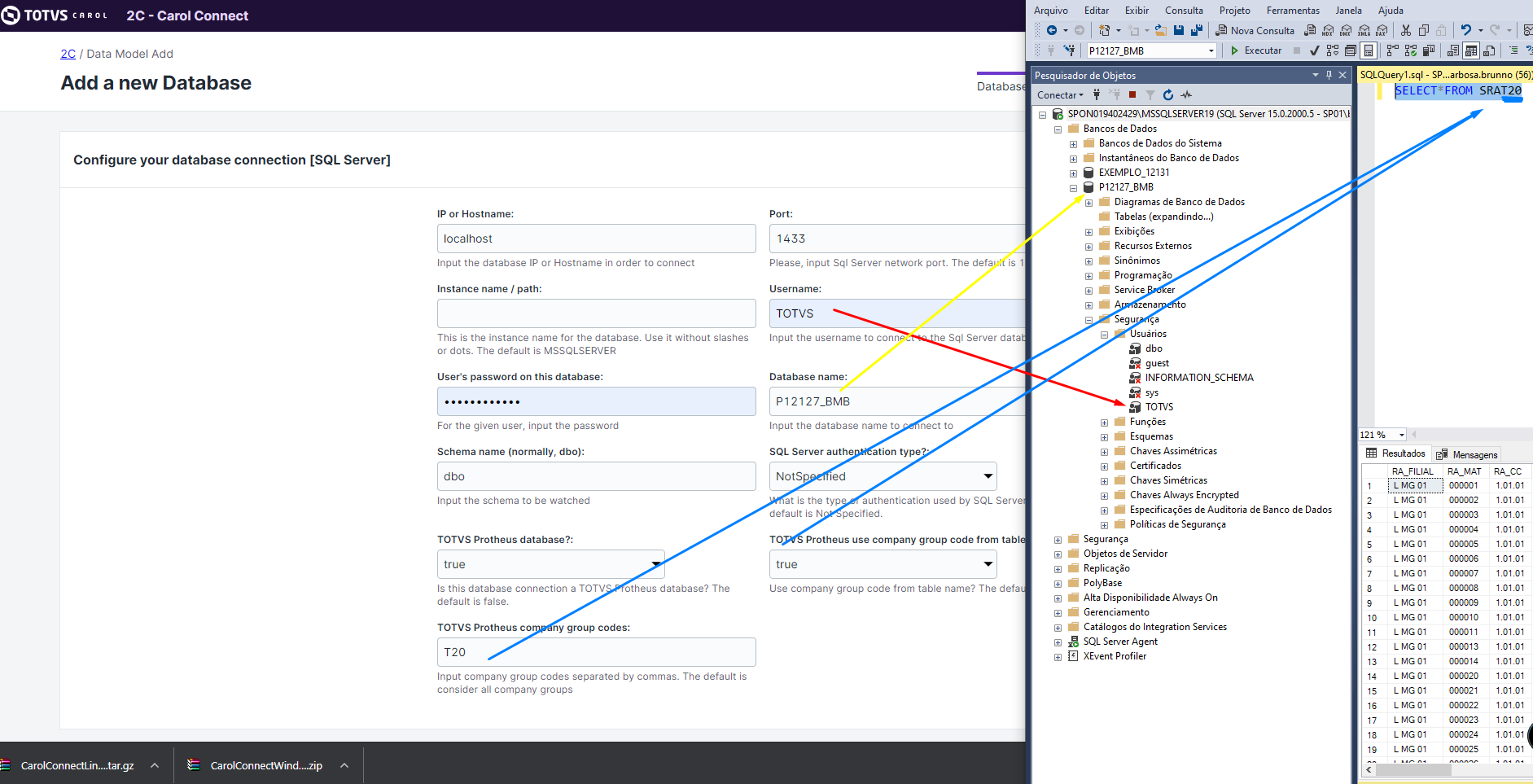
Task: Open the P12127_BMB database dropdown
Action: click(1211, 50)
